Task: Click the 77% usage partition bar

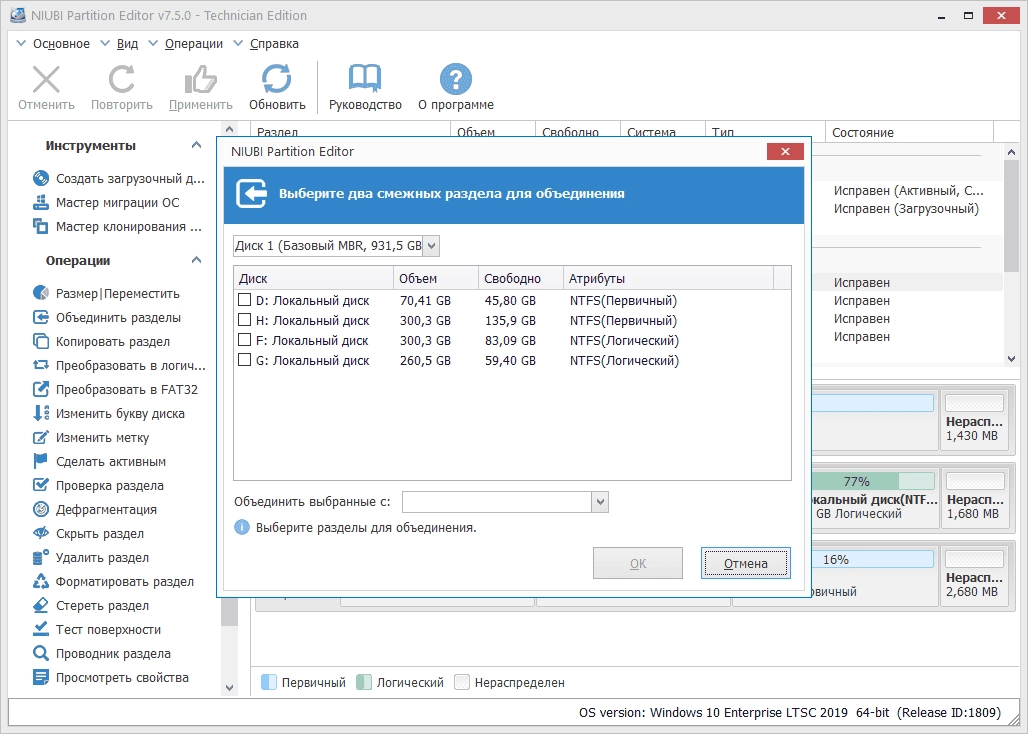Action: coord(873,481)
